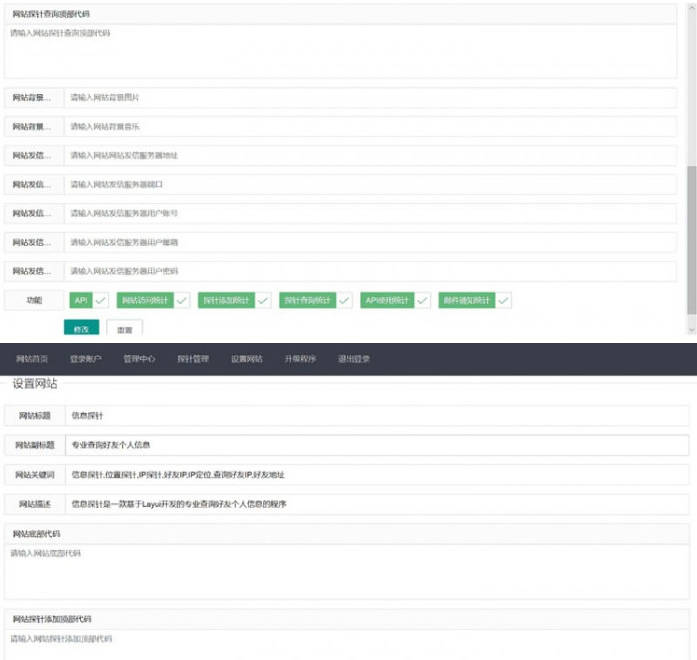Screen dimensions: 697x660
Task: Click the scrollbar down arrow at right edge
Action: click(692, 330)
